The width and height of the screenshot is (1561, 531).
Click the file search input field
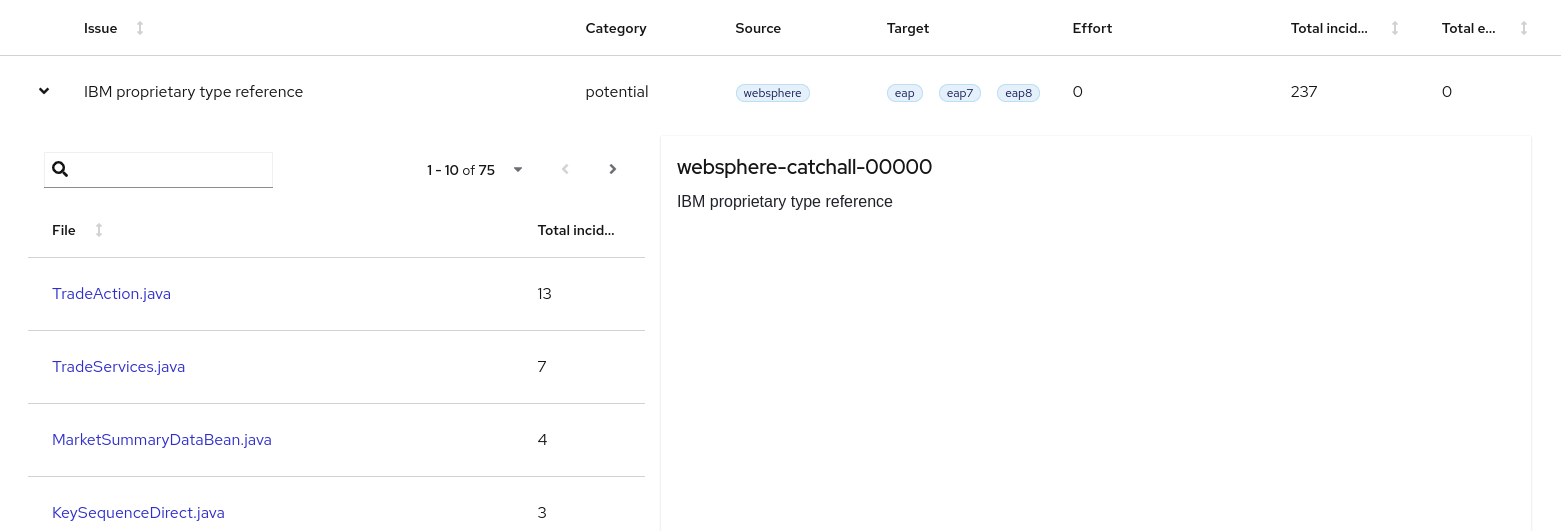pos(170,170)
